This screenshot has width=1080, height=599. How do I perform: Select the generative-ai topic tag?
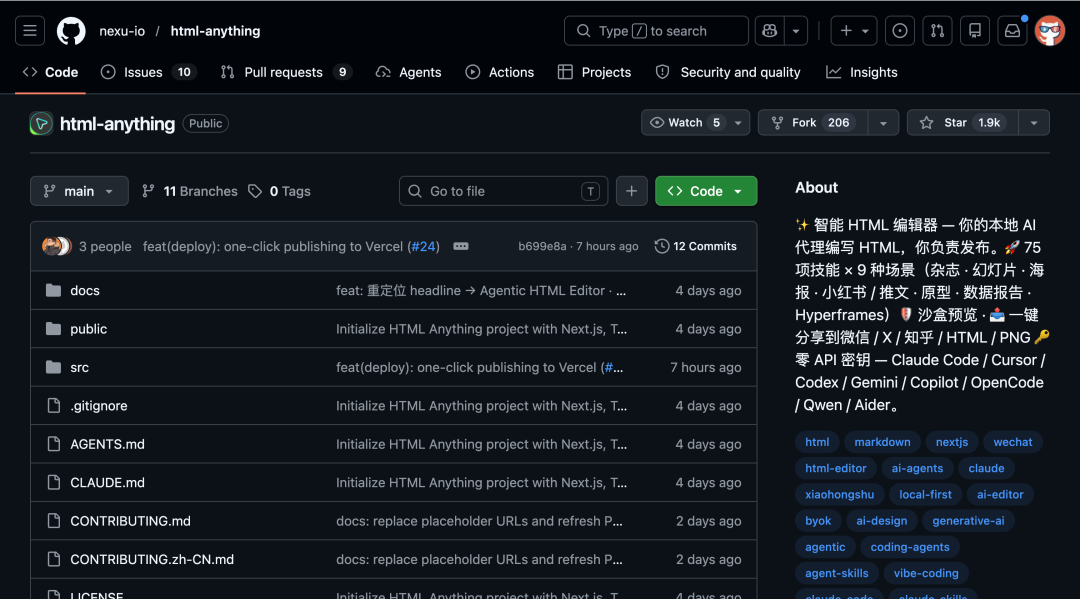[968, 521]
